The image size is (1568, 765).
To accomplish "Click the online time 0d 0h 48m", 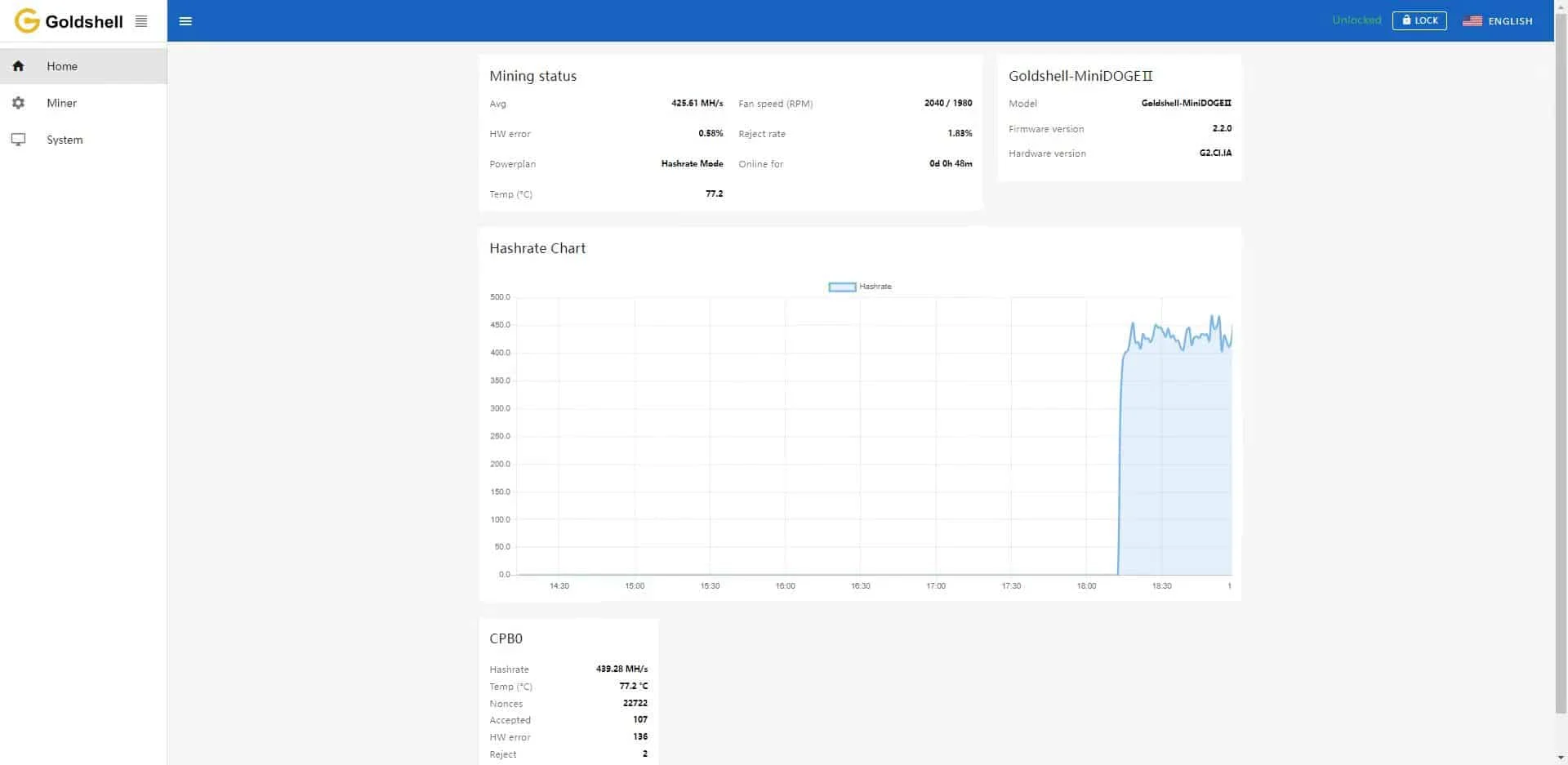I will (951, 164).
